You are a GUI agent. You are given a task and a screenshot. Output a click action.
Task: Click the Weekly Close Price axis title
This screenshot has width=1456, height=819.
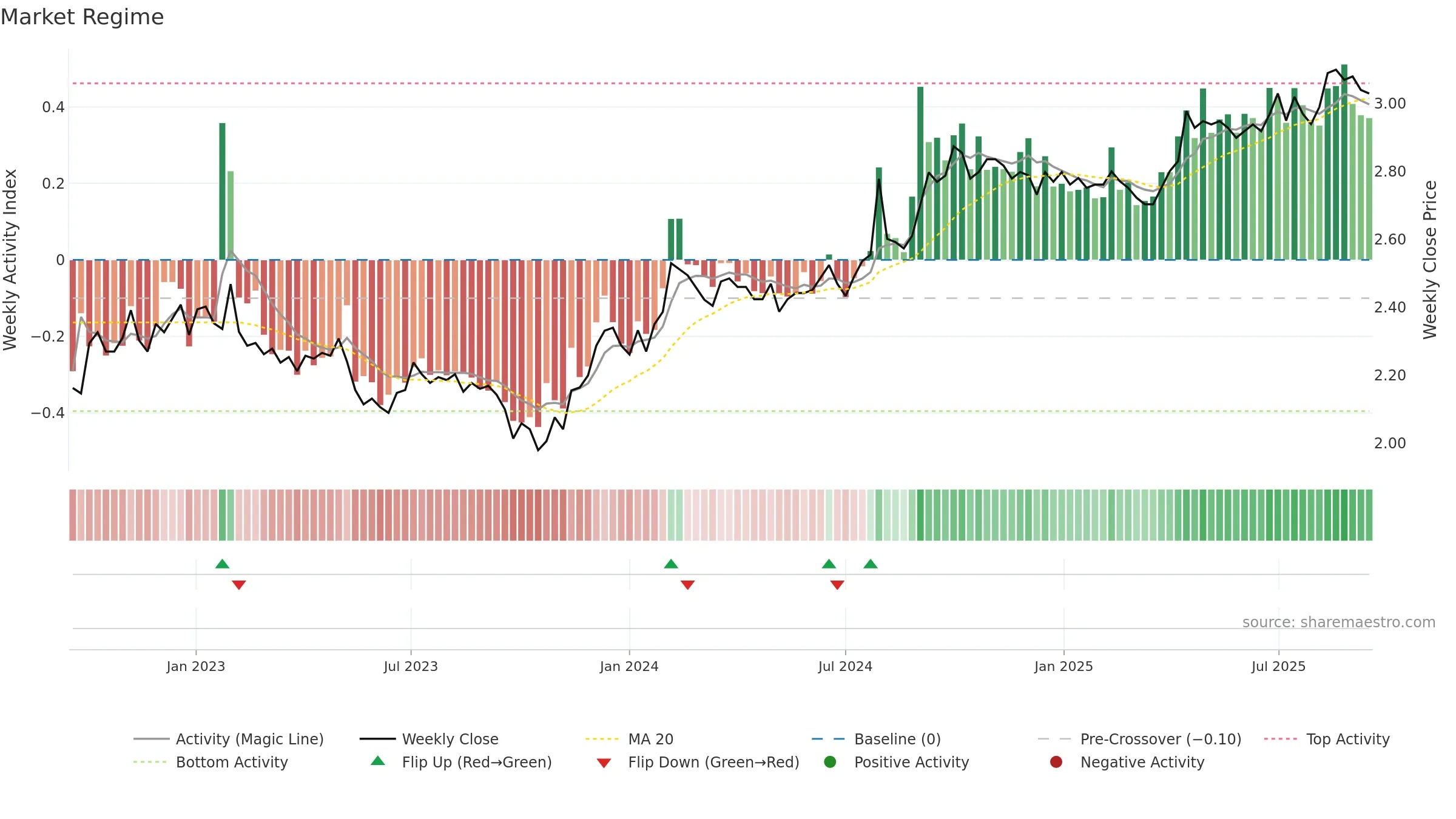(x=1430, y=260)
